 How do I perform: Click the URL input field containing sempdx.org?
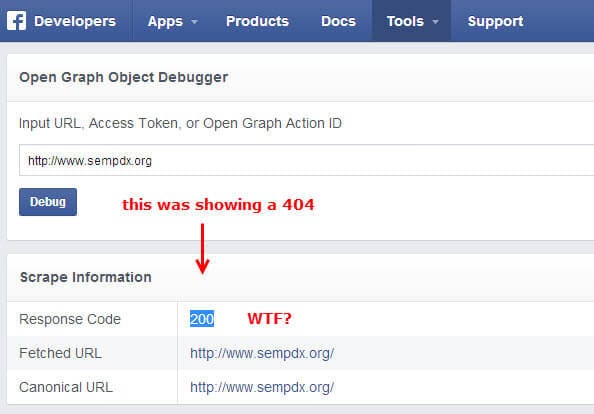click(x=306, y=160)
